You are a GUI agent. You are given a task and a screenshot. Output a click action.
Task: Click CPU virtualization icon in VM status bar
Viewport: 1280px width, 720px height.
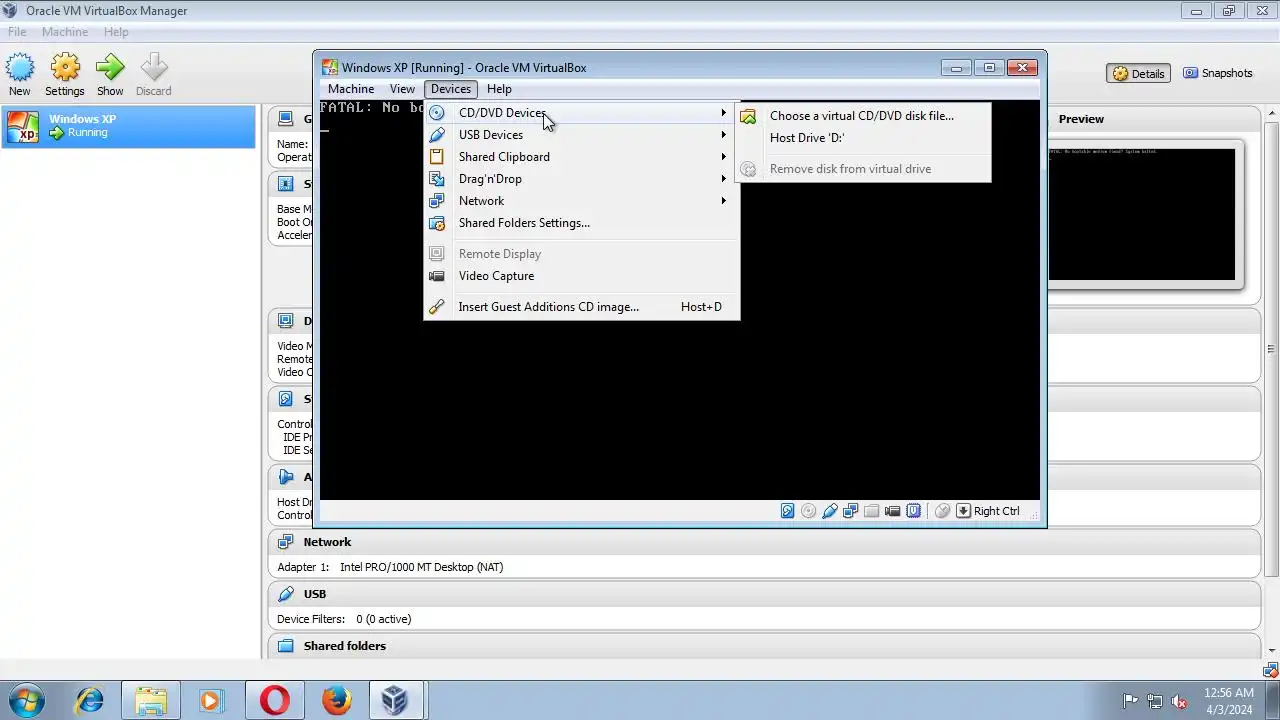[x=914, y=511]
